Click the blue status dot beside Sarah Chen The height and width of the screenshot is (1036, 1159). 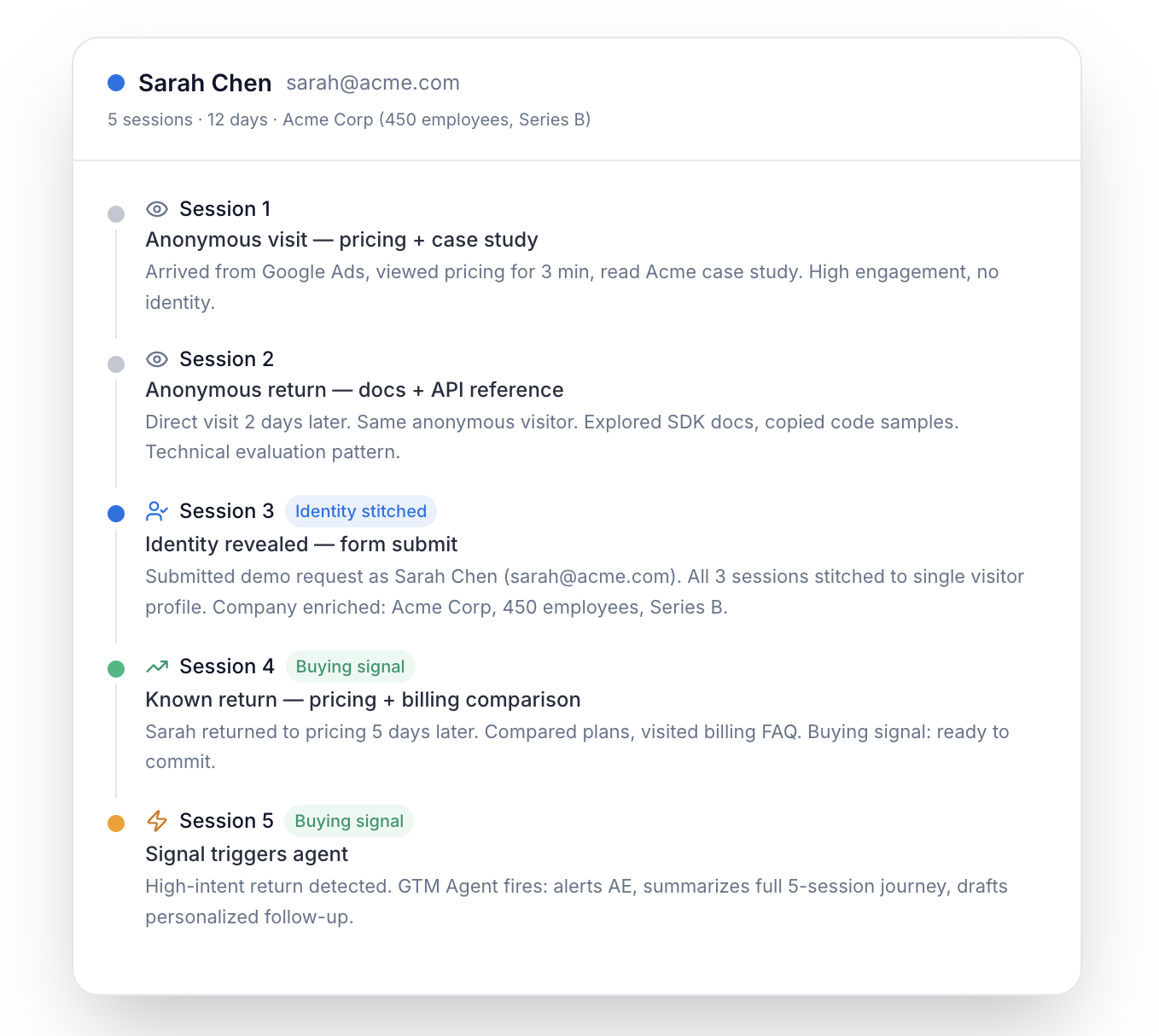(x=116, y=83)
